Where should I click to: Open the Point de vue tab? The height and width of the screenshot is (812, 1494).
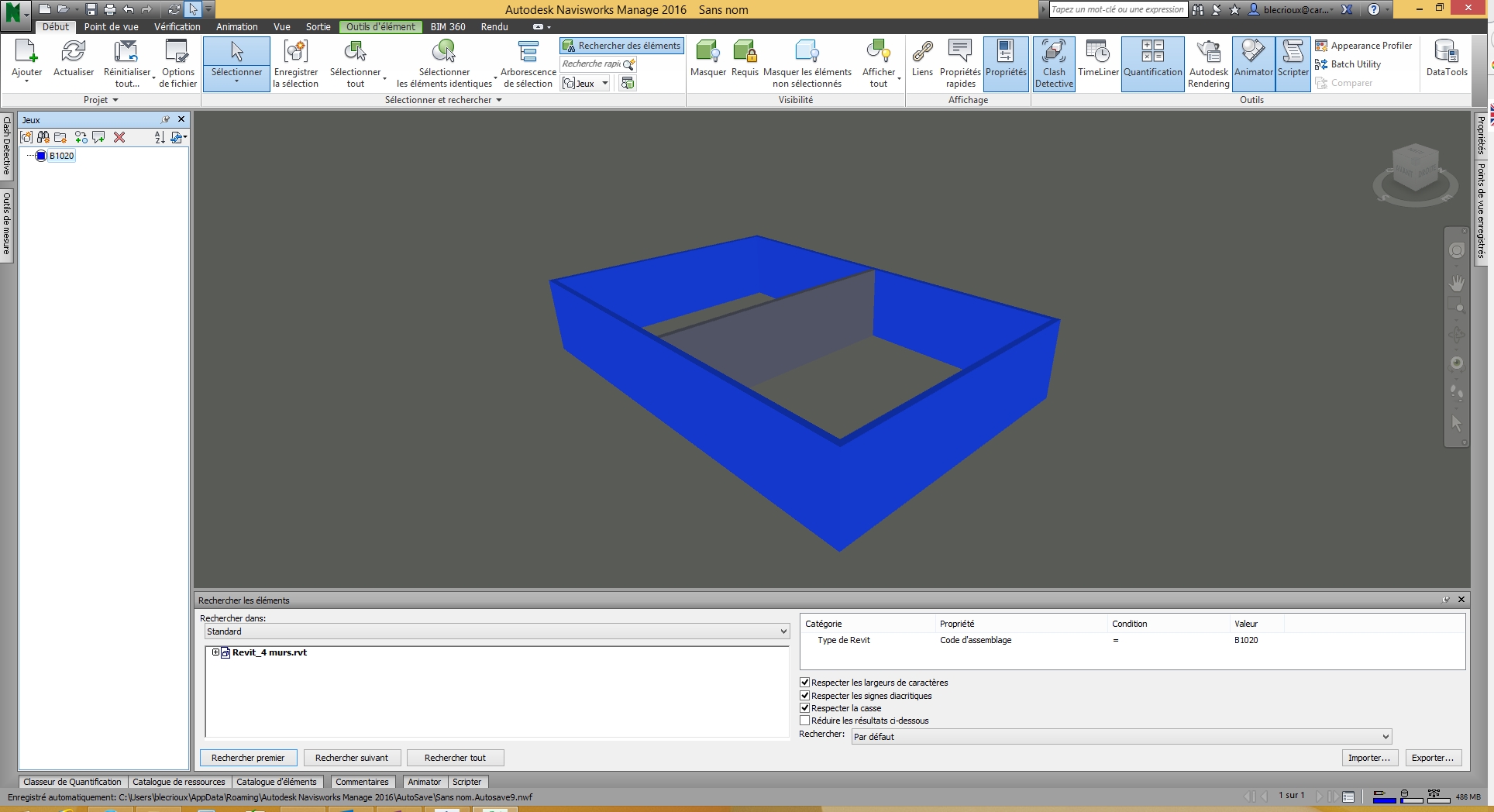(x=111, y=26)
